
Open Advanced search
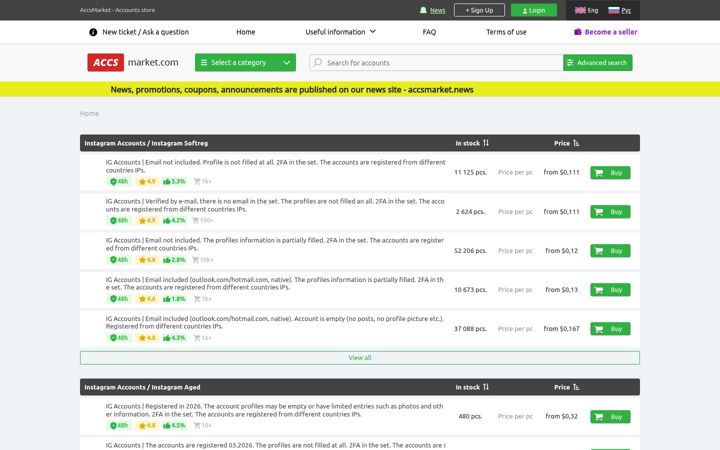pyautogui.click(x=597, y=62)
